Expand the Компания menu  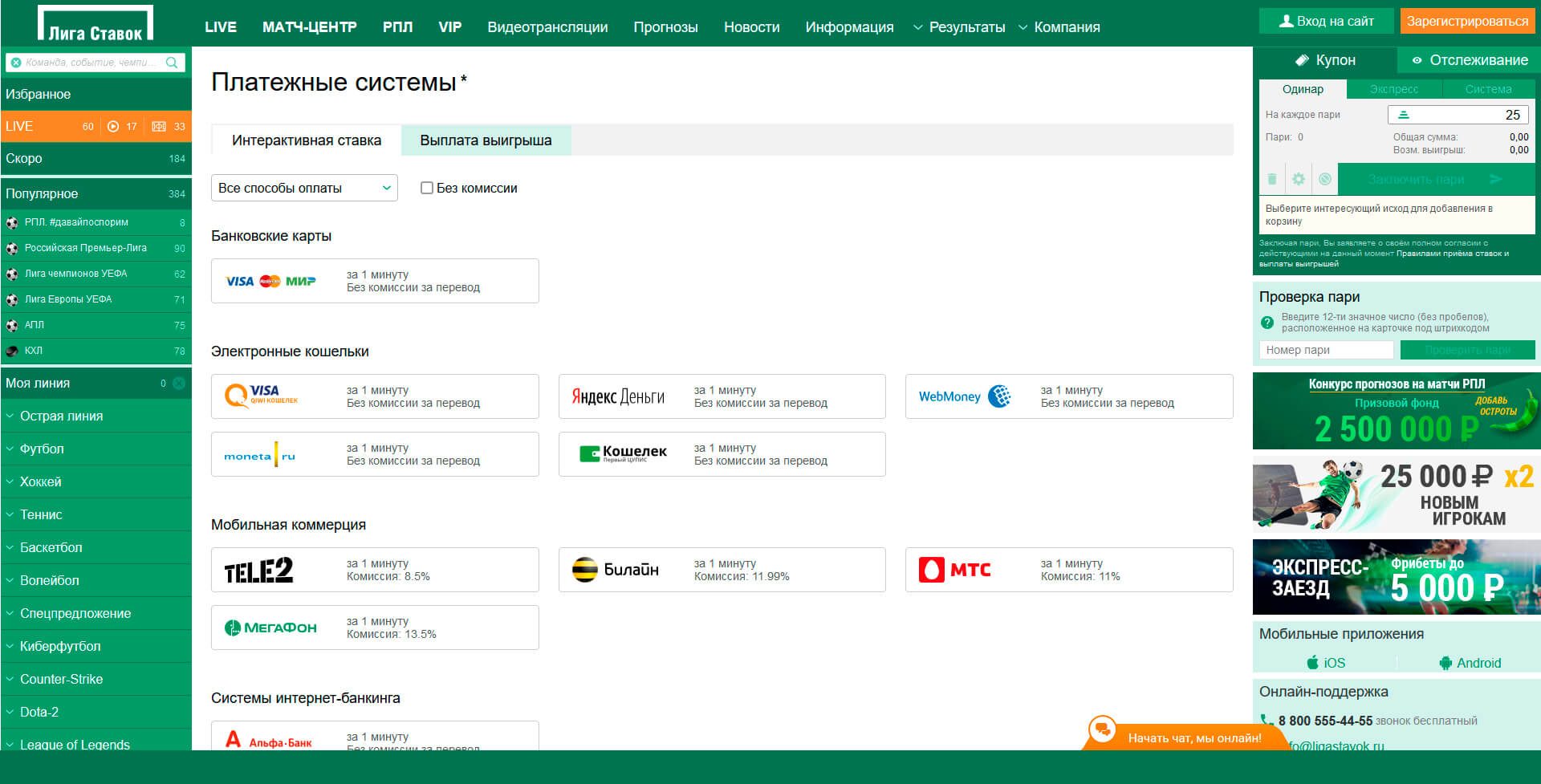point(1059,27)
